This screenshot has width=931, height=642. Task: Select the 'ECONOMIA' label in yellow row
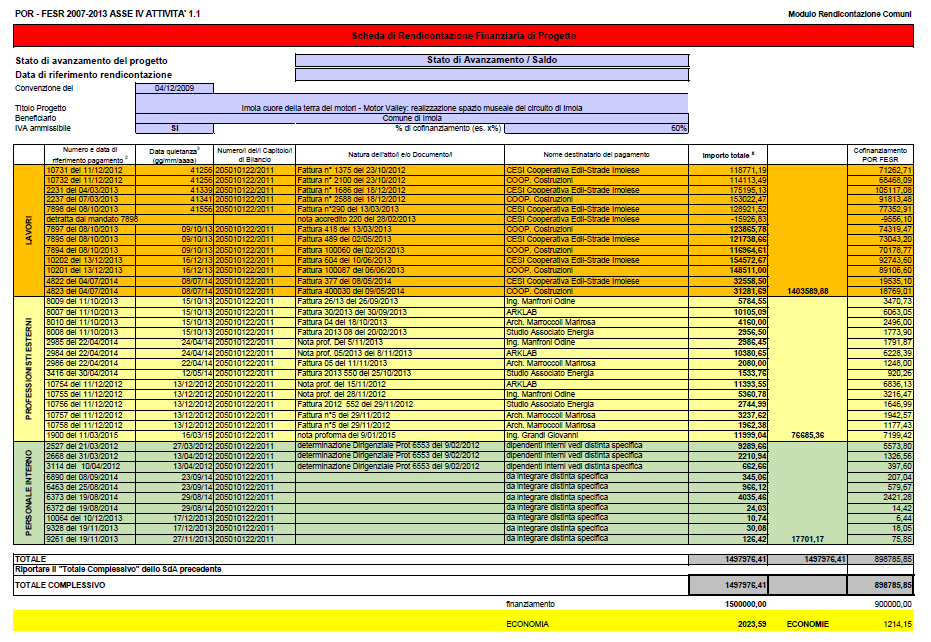(527, 624)
